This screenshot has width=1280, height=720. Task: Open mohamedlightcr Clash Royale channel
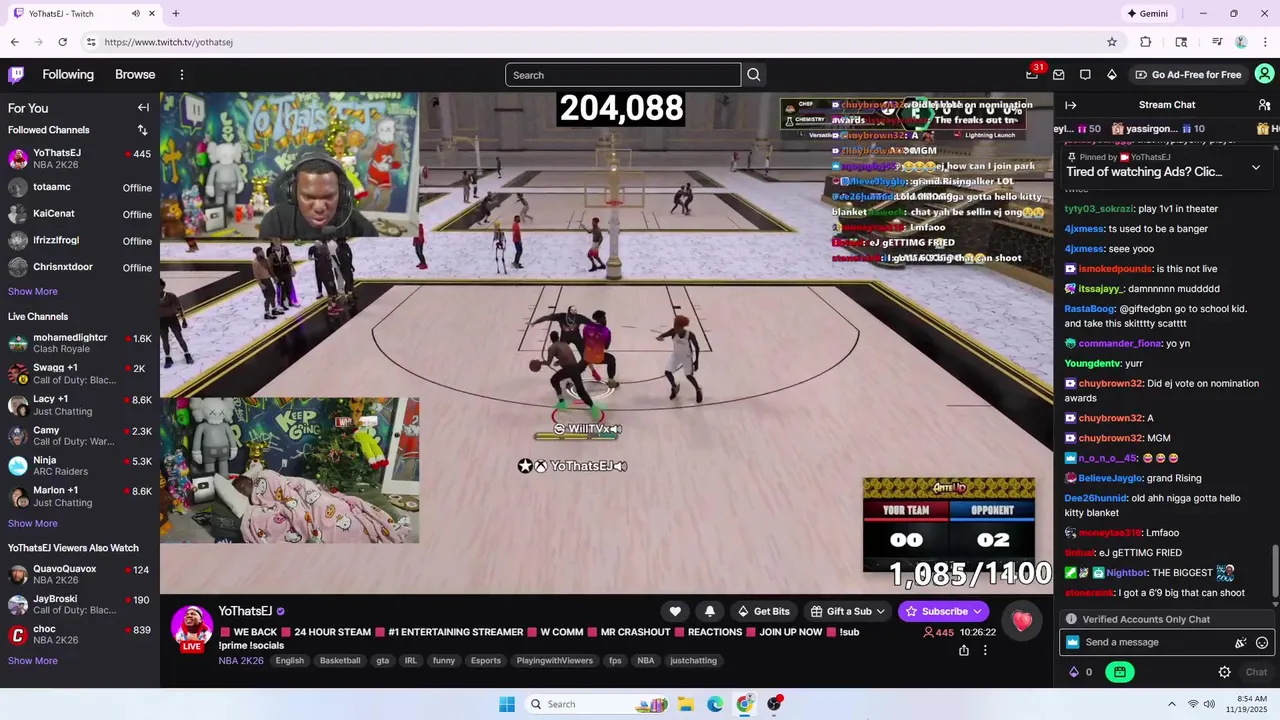80,343
